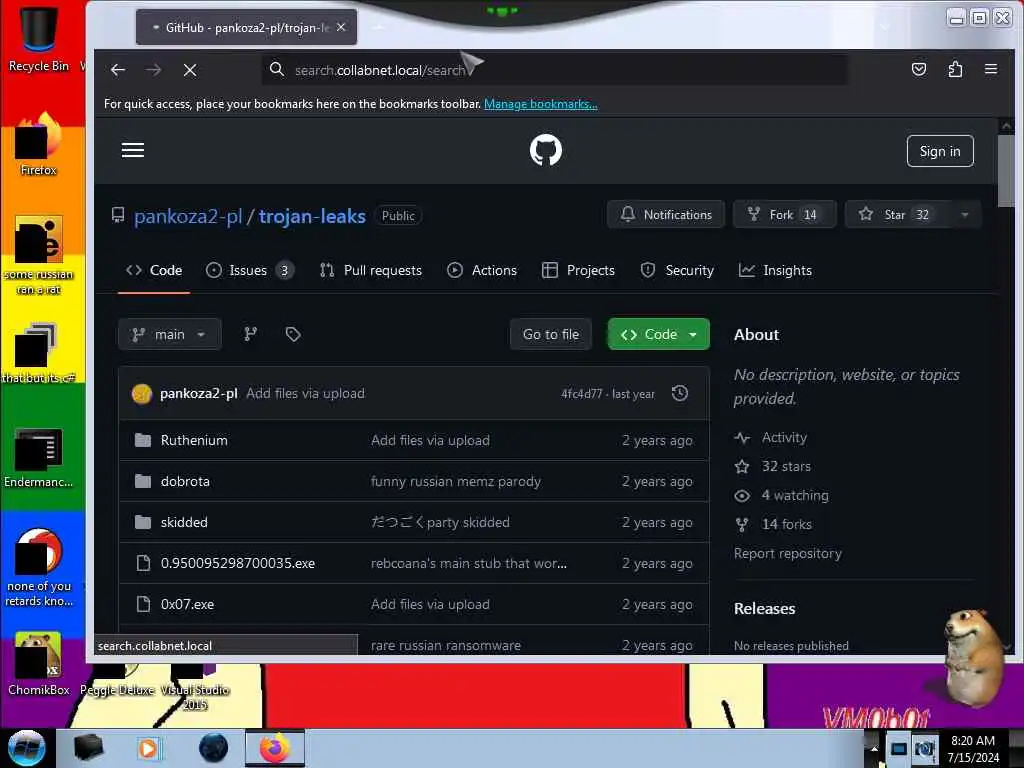Open the Firefox hamburger application menu
The height and width of the screenshot is (768, 1024).
[x=991, y=69]
